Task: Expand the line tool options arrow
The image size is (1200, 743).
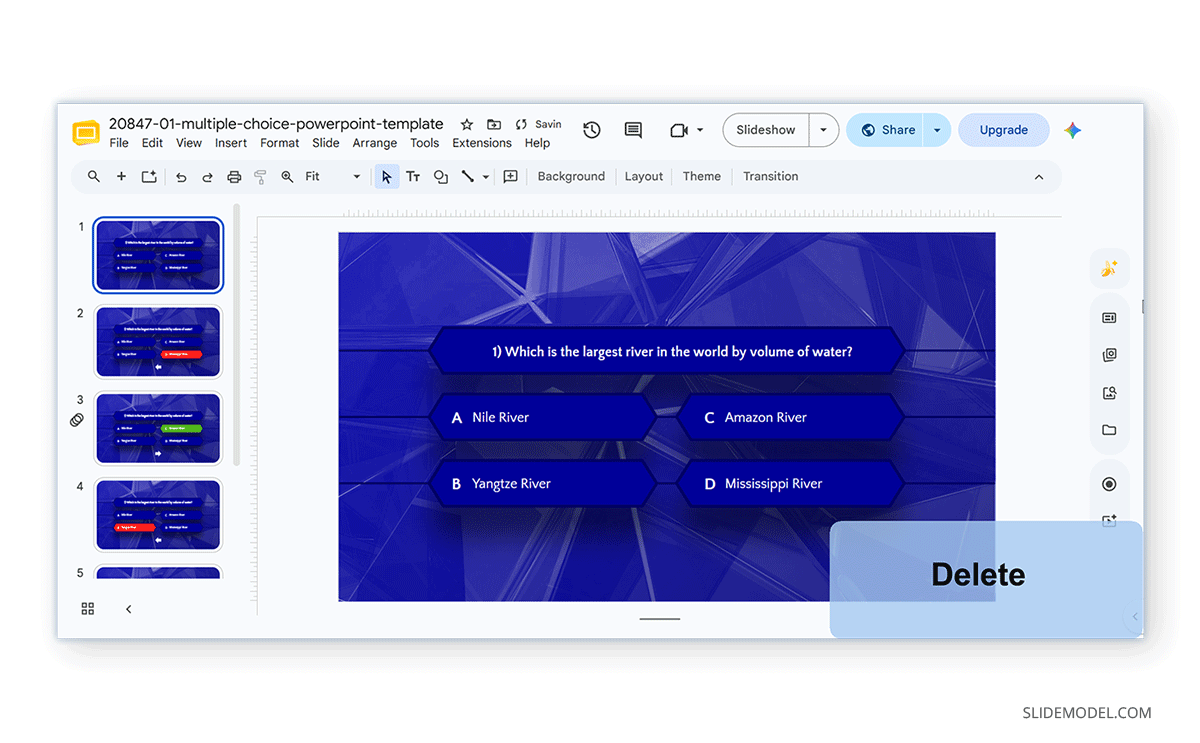Action: point(486,177)
